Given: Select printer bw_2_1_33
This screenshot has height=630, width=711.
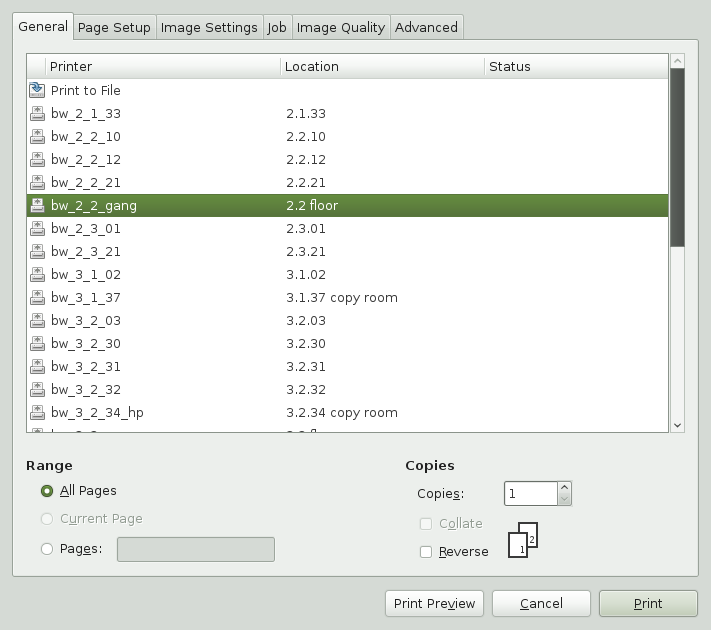Looking at the screenshot, I should pyautogui.click(x=347, y=113).
